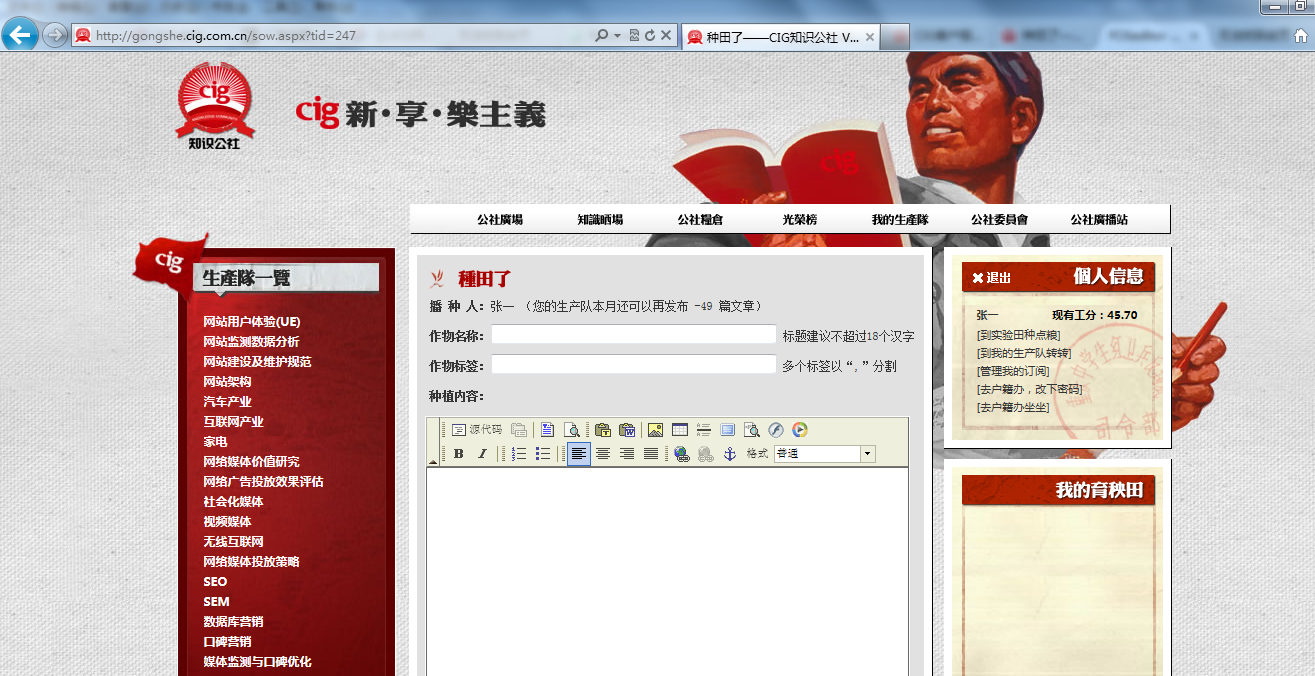Click the paste as plain text icon
Screen dimensions: 1315x676
[x=603, y=430]
